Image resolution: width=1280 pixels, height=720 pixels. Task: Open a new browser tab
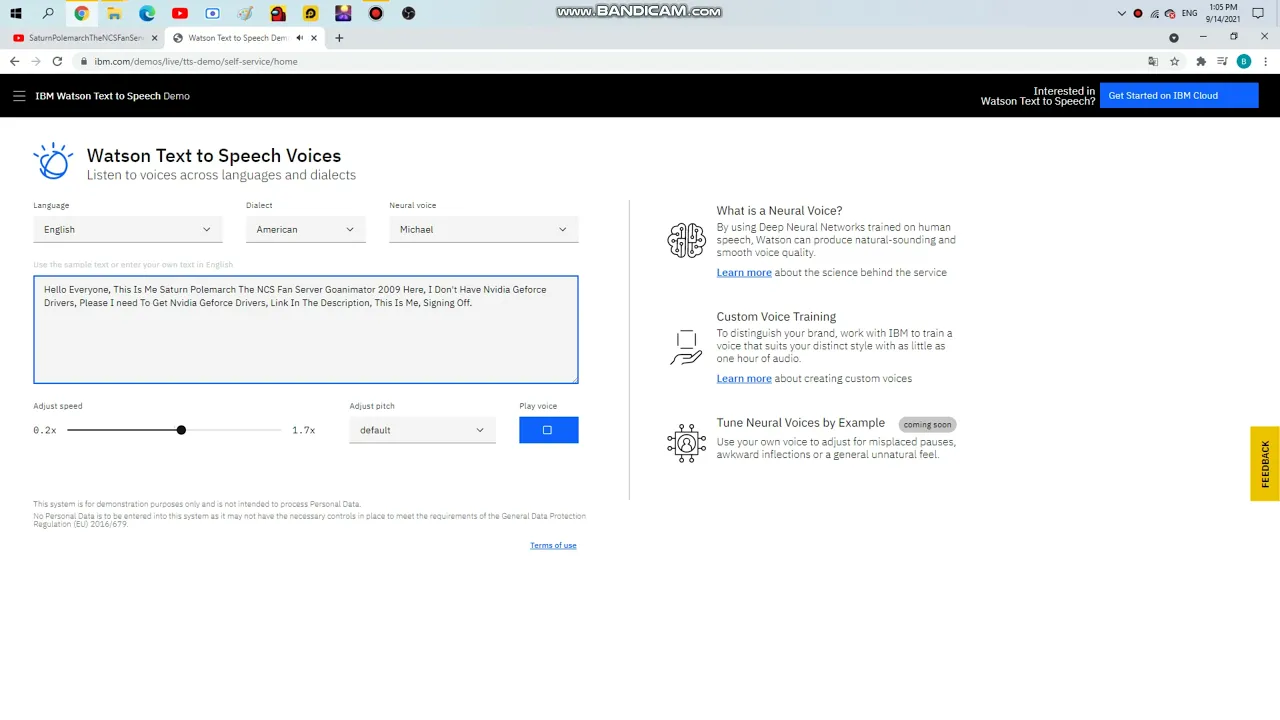pyautogui.click(x=339, y=38)
